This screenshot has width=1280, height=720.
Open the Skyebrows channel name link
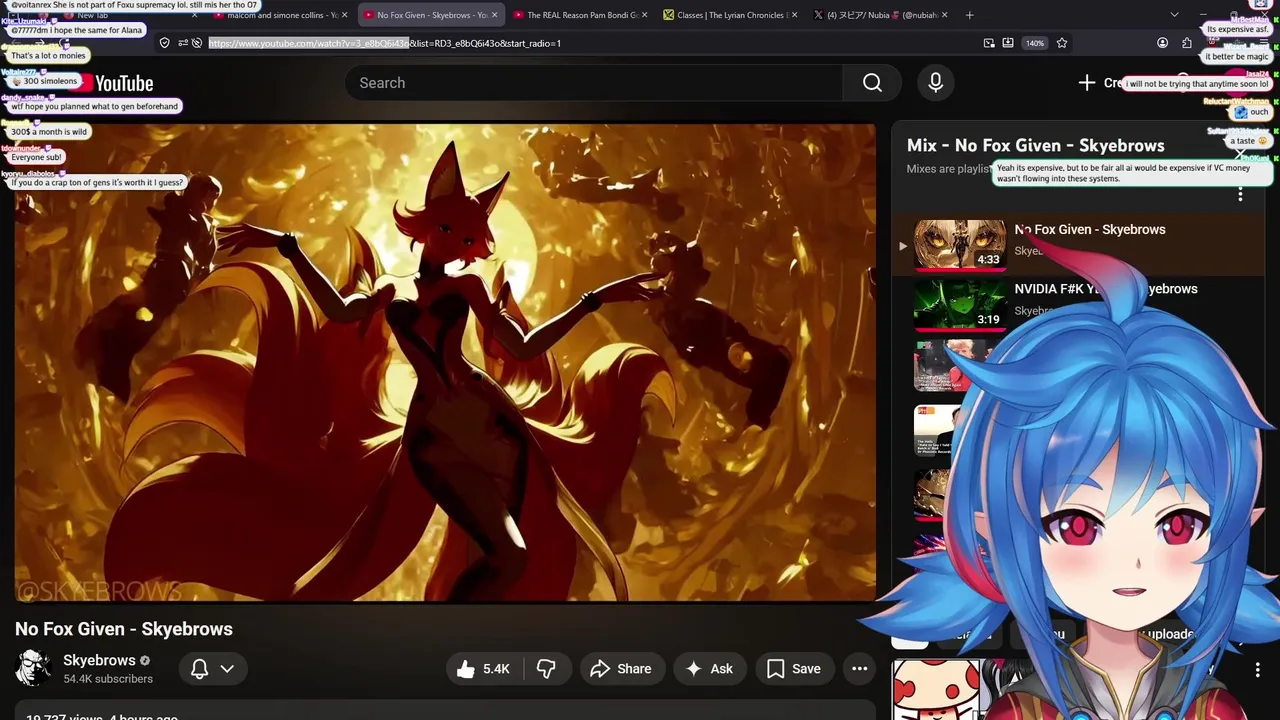tap(99, 660)
